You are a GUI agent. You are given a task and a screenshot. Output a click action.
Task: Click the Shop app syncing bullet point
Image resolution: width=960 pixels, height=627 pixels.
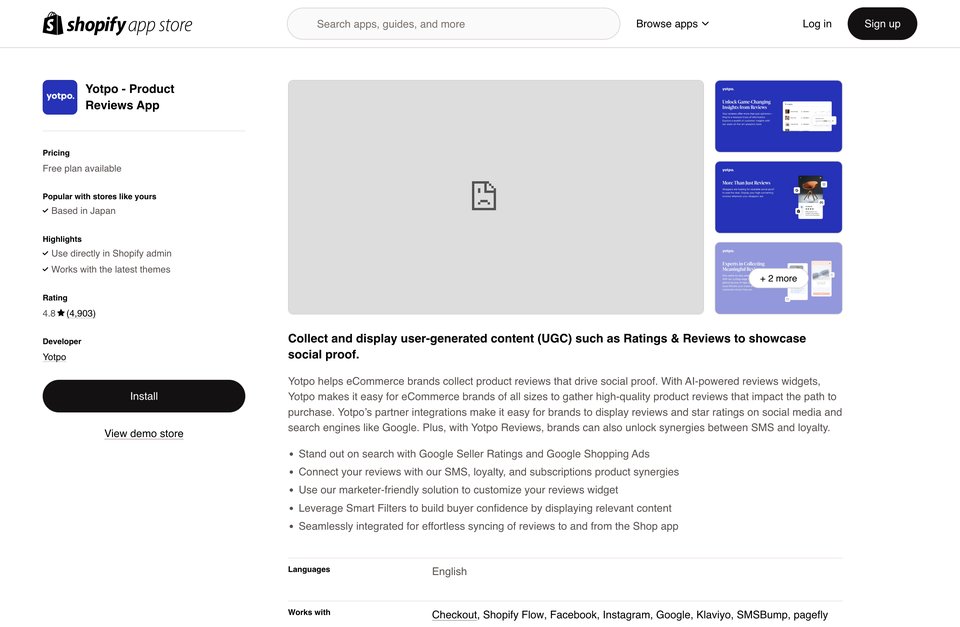coord(488,526)
